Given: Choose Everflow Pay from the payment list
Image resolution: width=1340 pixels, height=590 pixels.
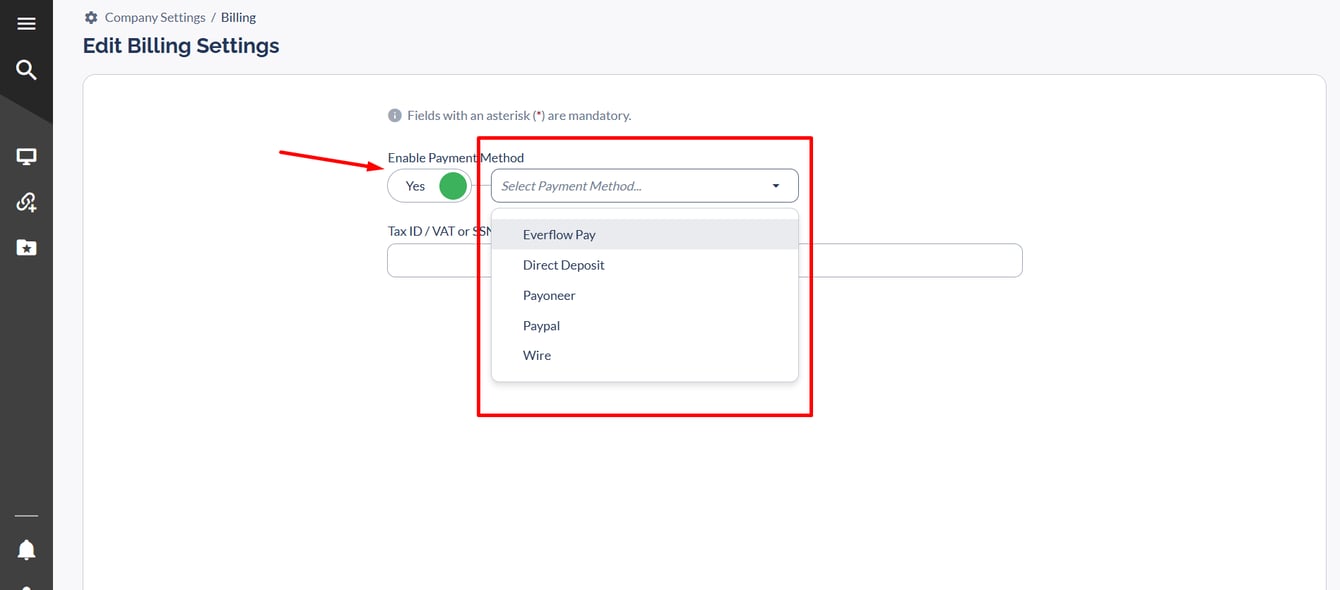Looking at the screenshot, I should [559, 235].
